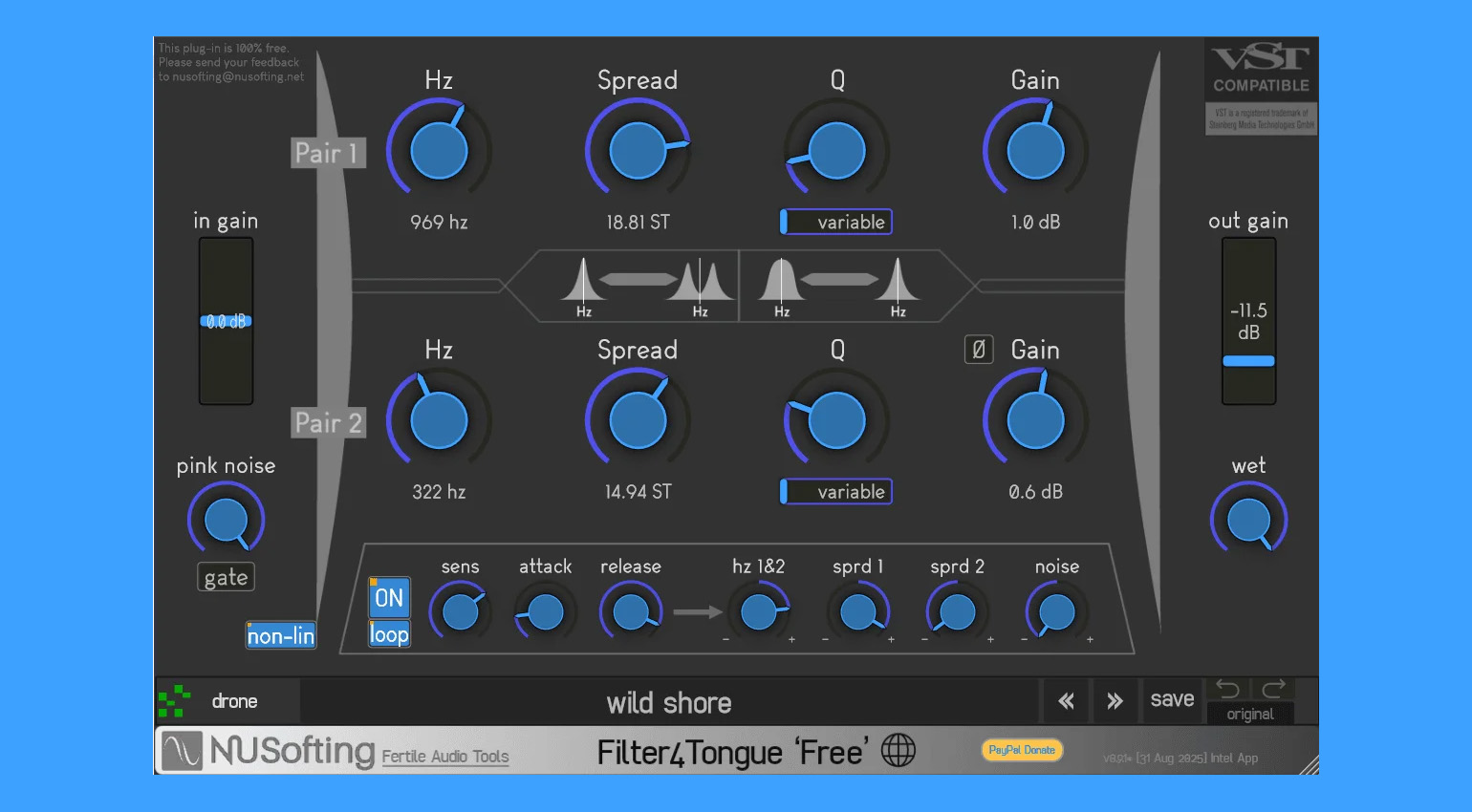Click the undo arrow icon

[x=1227, y=690]
